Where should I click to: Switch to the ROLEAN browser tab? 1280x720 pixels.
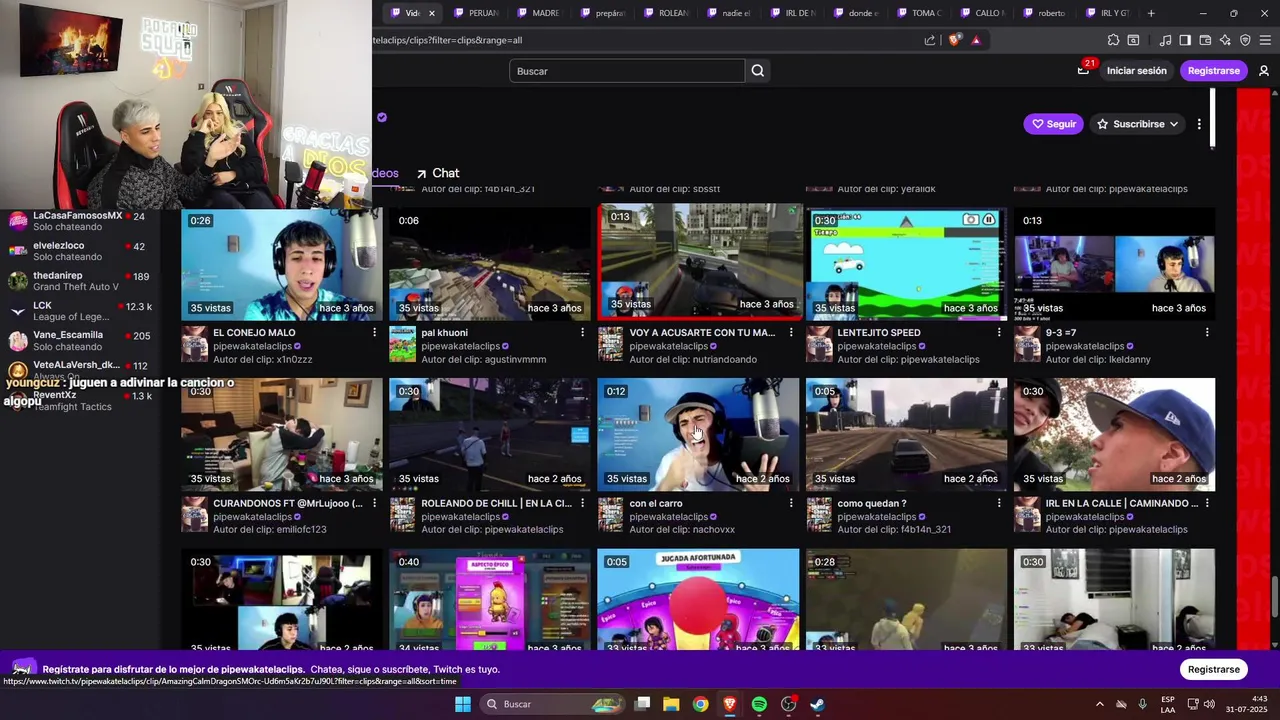[x=667, y=13]
